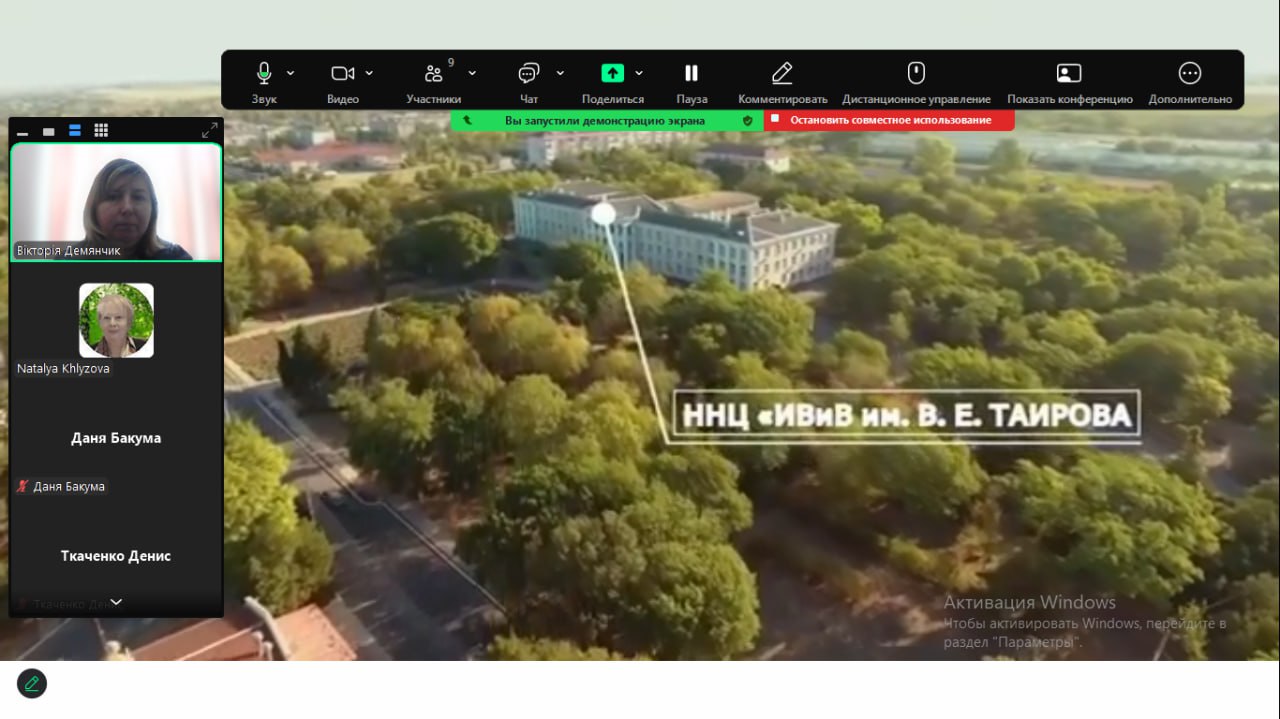This screenshot has width=1280, height=719.
Task: Mute microphone with the Звук icon
Action: point(264,73)
